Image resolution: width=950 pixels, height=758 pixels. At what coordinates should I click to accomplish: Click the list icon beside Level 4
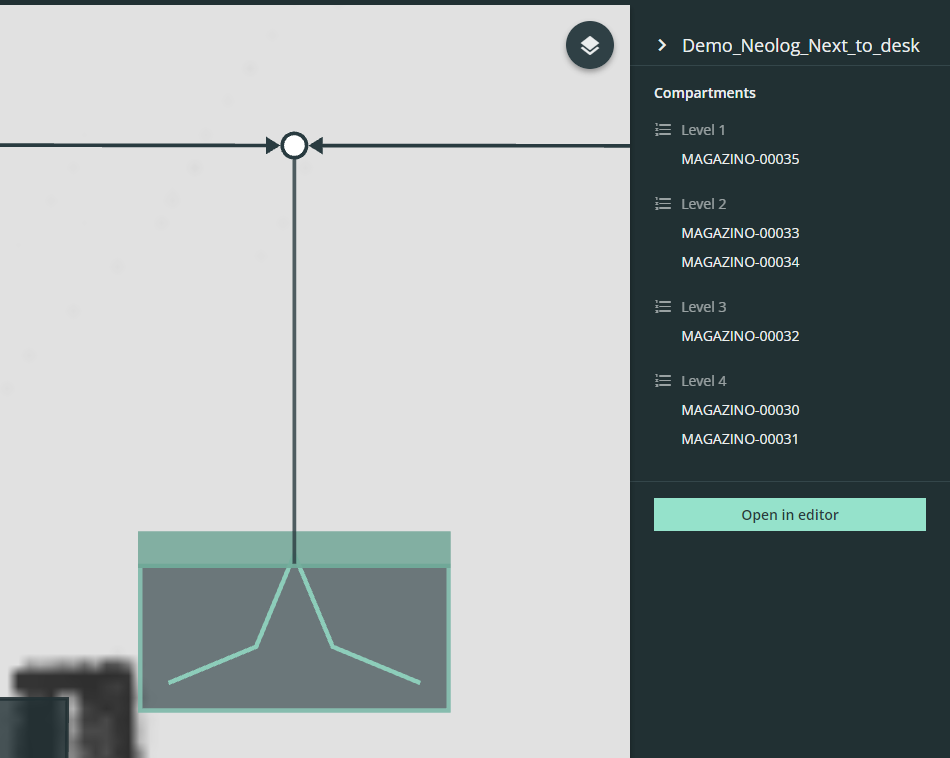pyautogui.click(x=662, y=381)
